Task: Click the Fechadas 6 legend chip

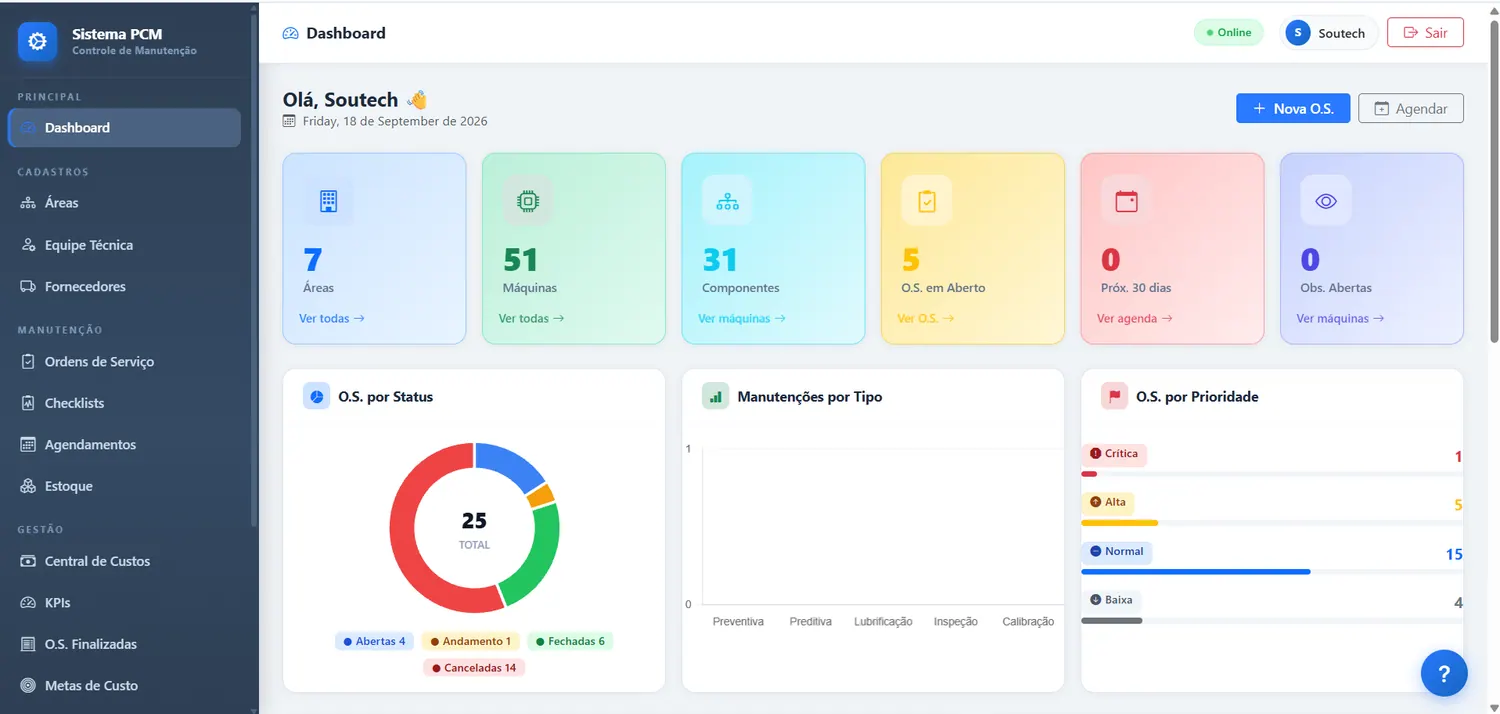Action: pyautogui.click(x=570, y=641)
